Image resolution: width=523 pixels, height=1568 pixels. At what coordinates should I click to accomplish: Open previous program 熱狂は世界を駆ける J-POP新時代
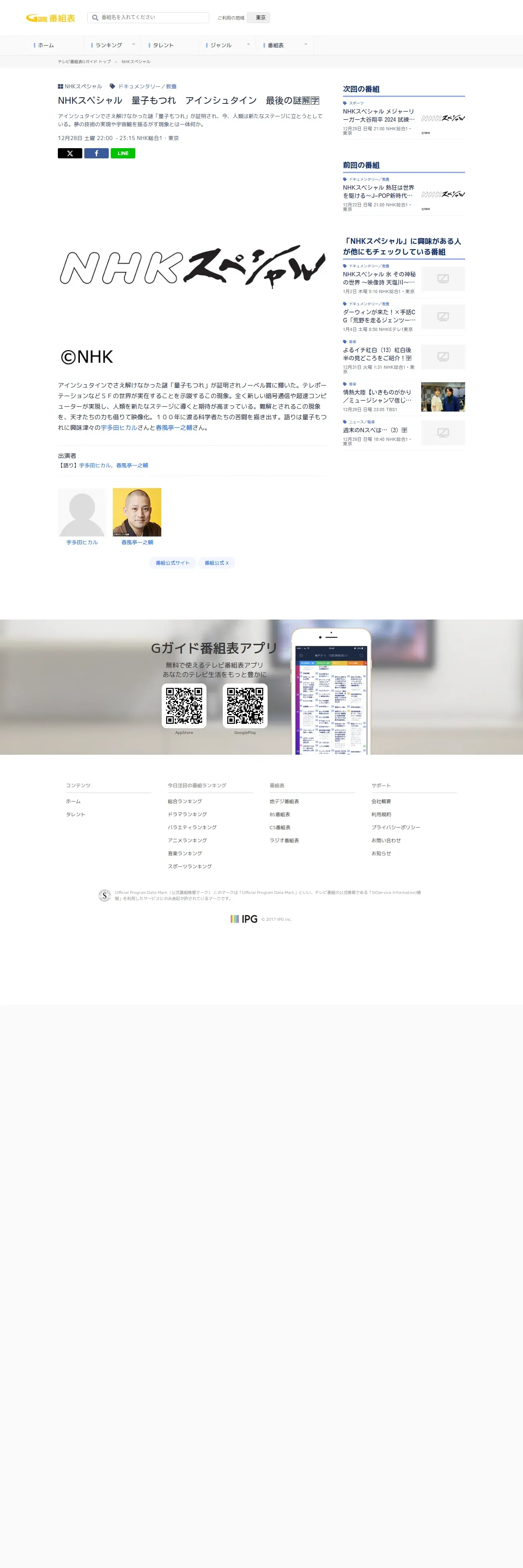tap(379, 192)
